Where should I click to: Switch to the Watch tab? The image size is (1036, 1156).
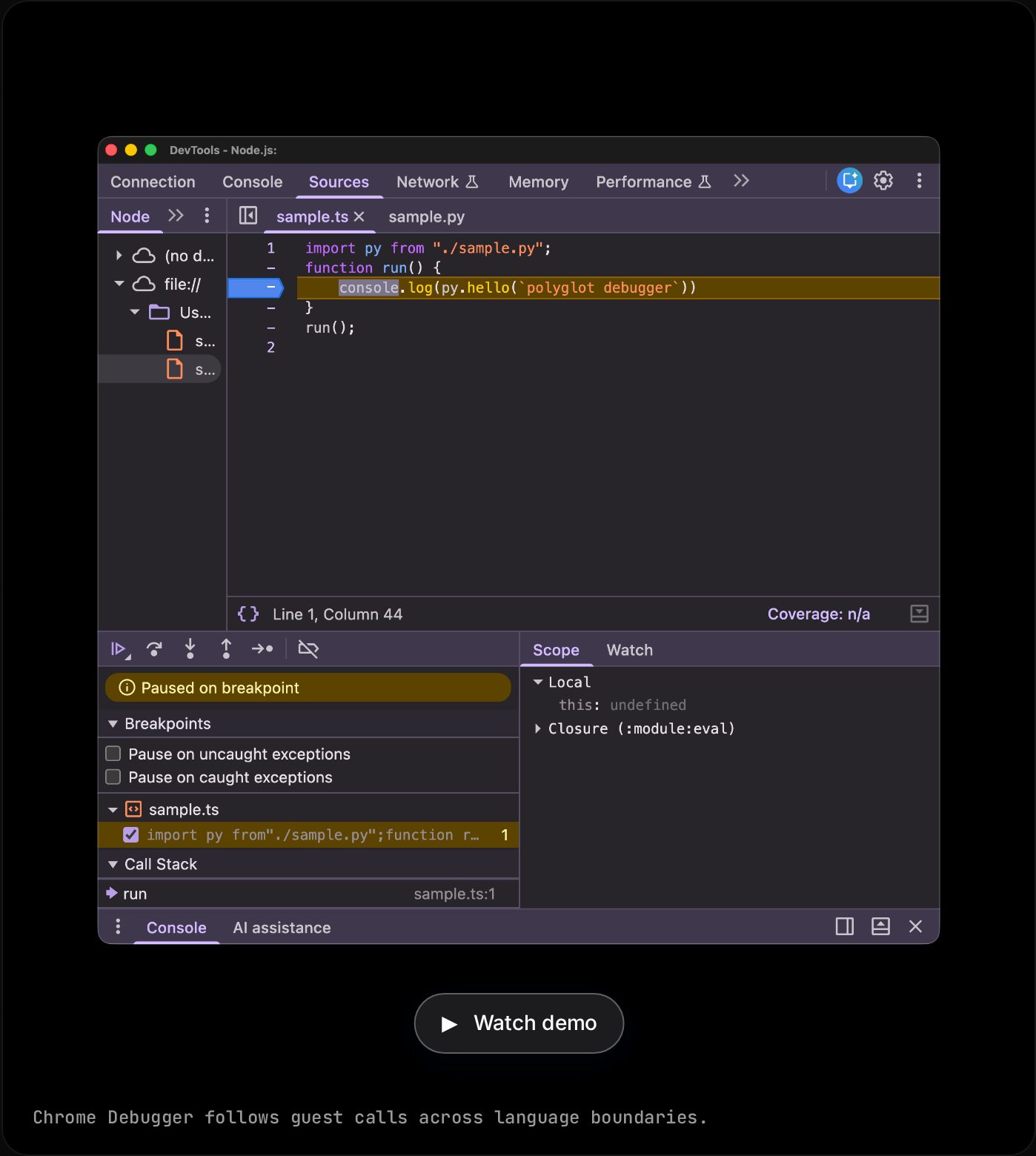(x=630, y=650)
